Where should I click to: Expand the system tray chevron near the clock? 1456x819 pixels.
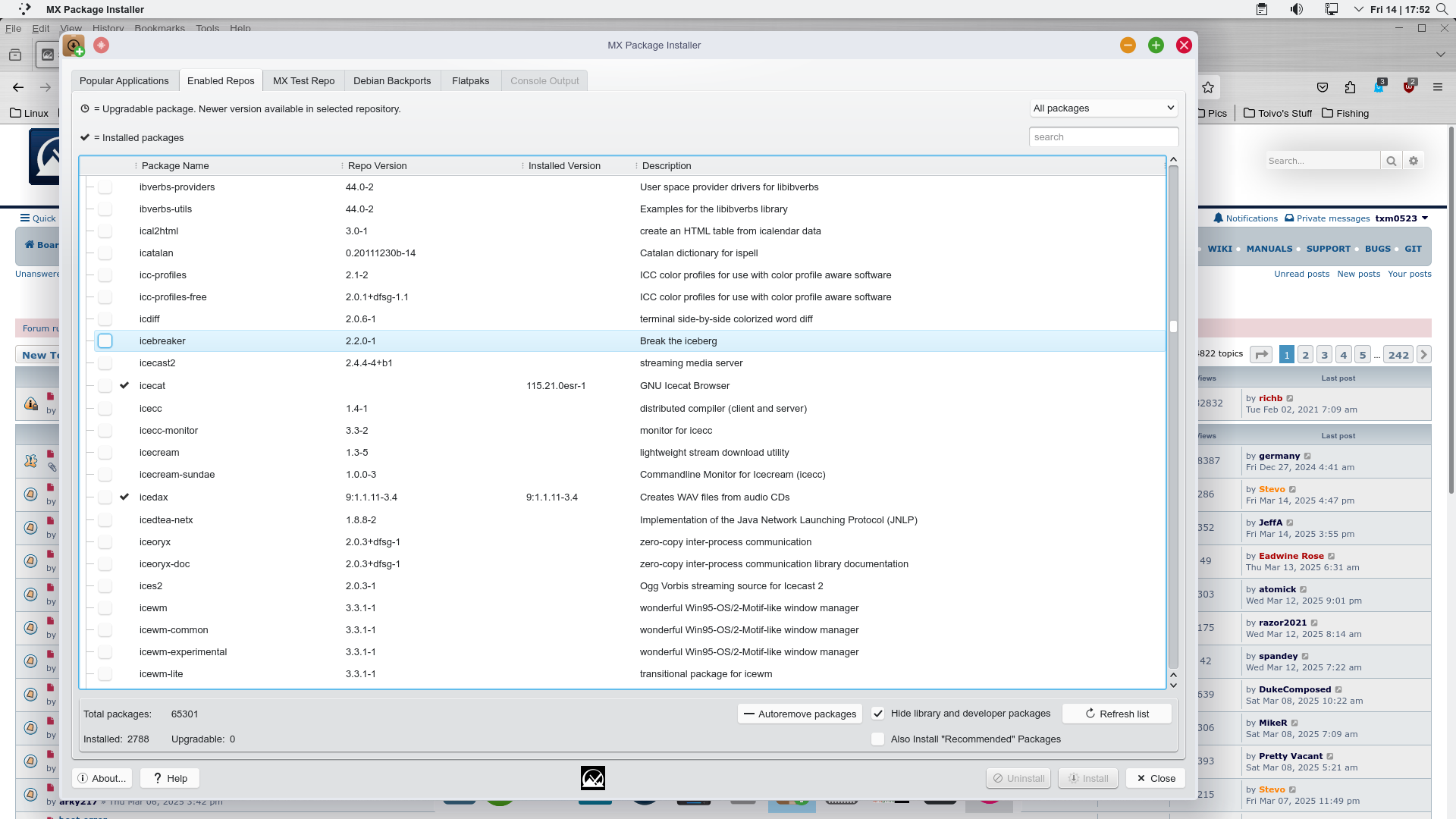1357,9
